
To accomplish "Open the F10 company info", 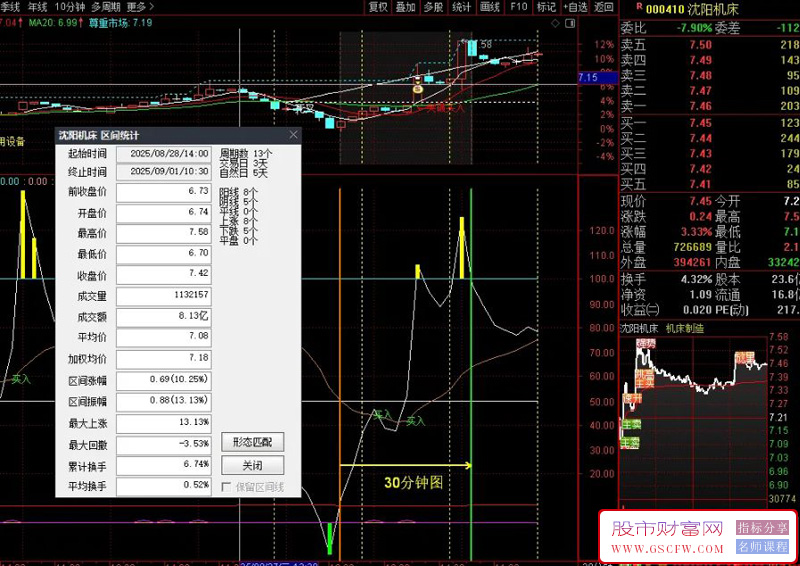I will pyautogui.click(x=518, y=7).
